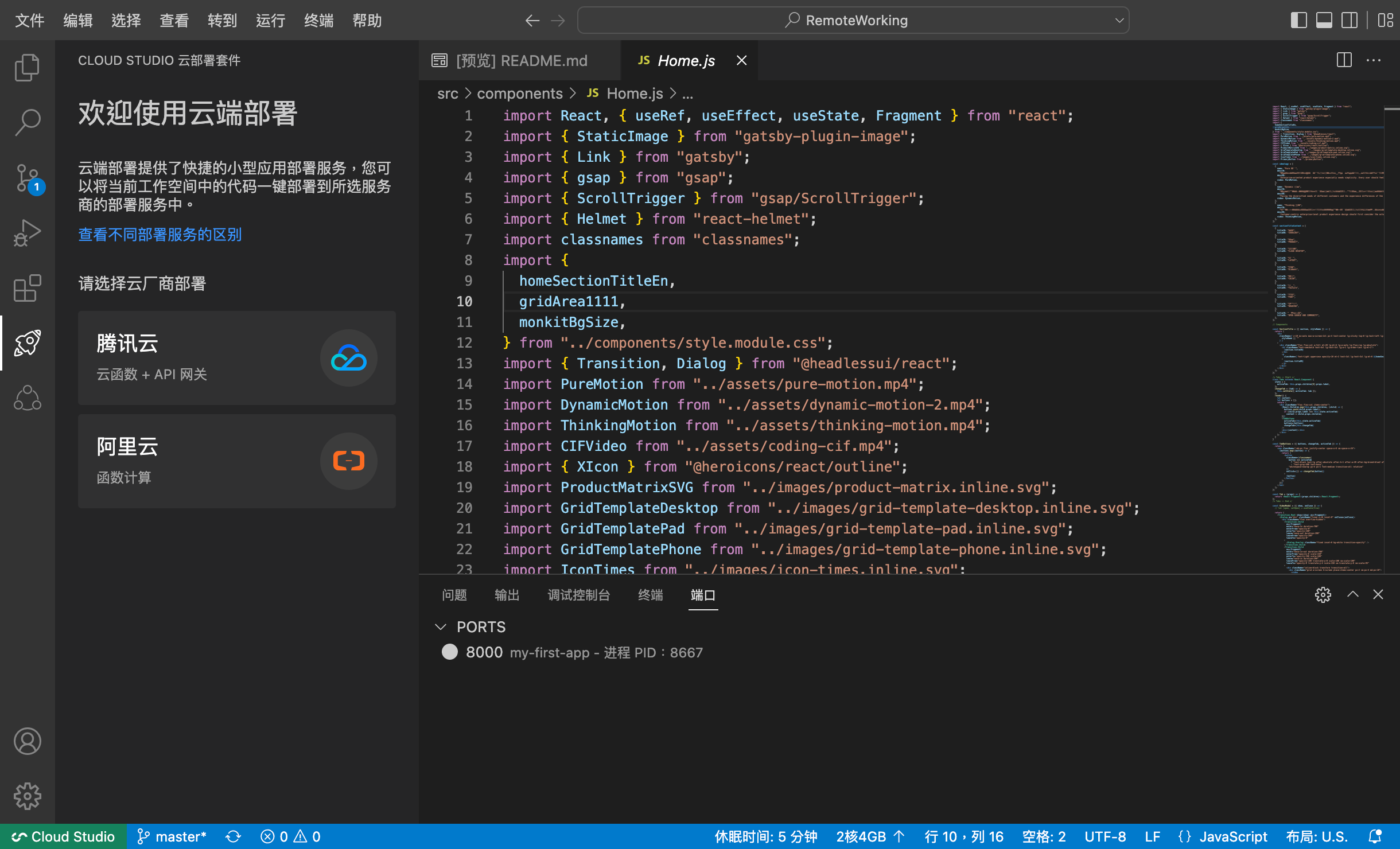1400x849 pixels.
Task: Toggle JavaScript language mode in status bar
Action: click(1225, 835)
